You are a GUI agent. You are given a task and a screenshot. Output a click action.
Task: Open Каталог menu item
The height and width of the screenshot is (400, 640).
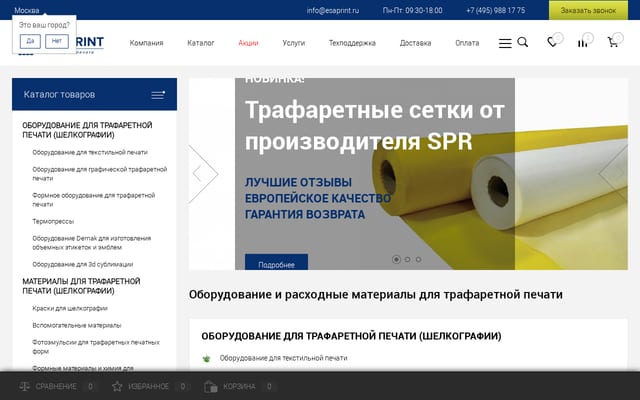click(200, 43)
